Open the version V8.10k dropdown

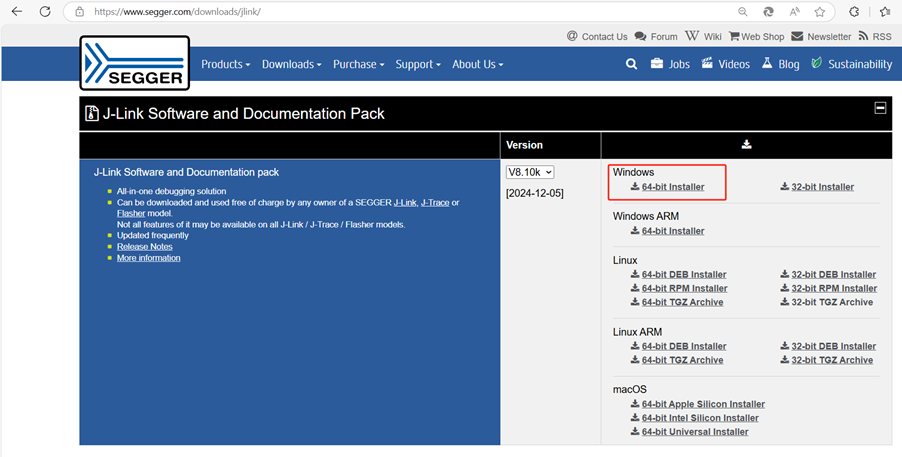pyautogui.click(x=530, y=172)
